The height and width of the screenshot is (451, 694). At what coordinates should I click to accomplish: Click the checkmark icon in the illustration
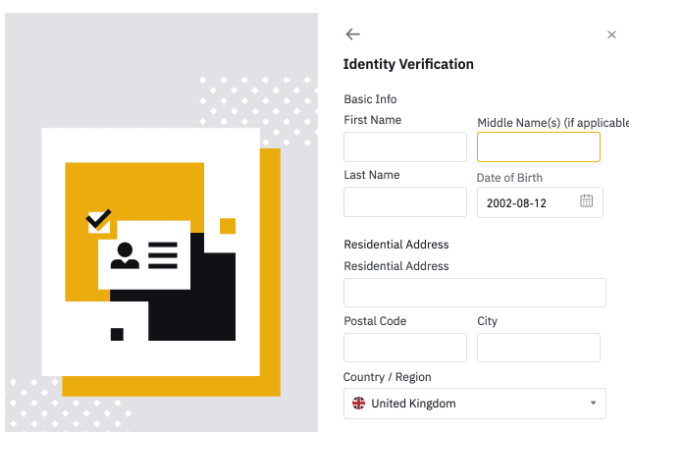[98, 218]
